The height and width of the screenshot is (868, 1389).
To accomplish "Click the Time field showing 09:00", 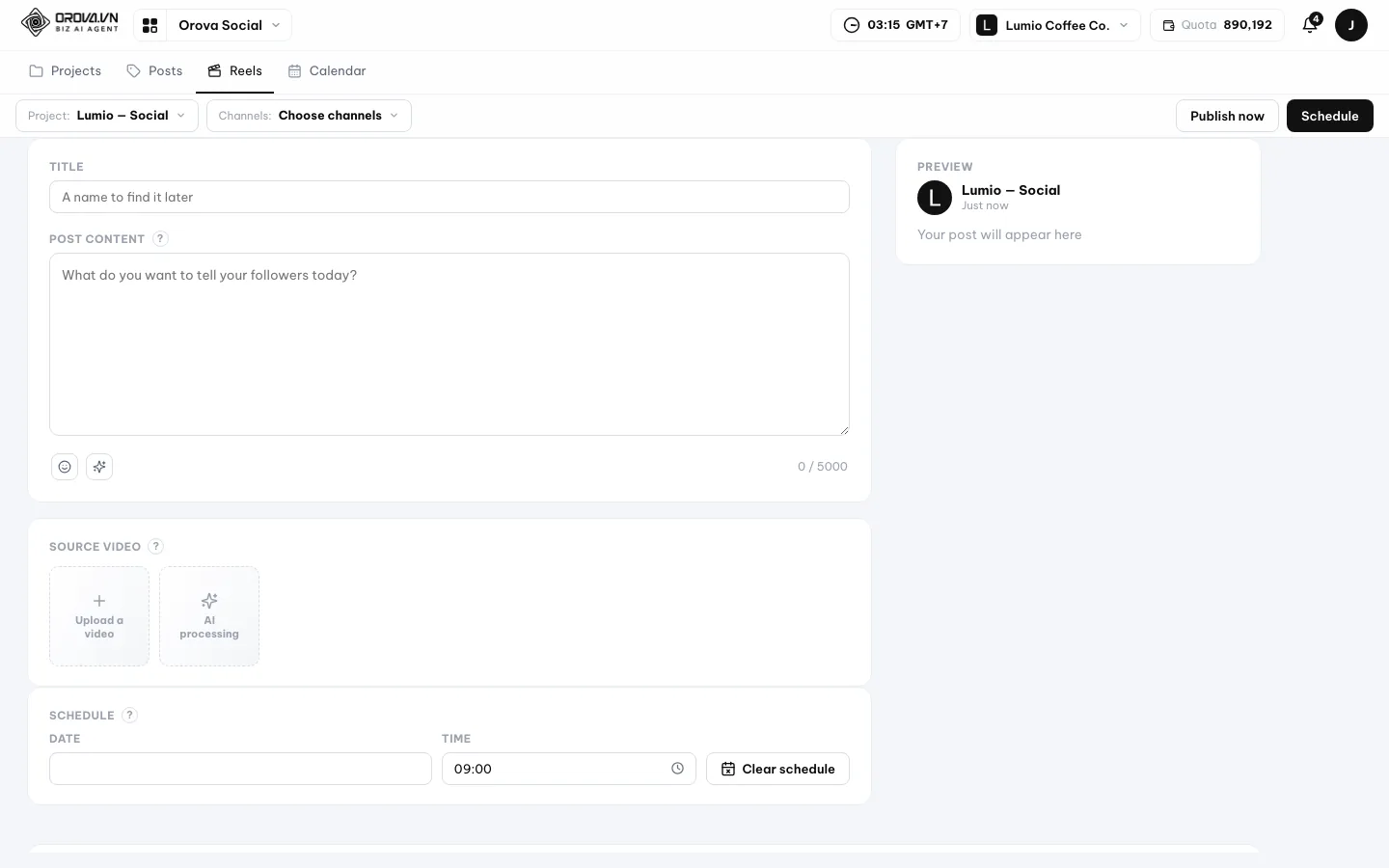I will coord(569,769).
